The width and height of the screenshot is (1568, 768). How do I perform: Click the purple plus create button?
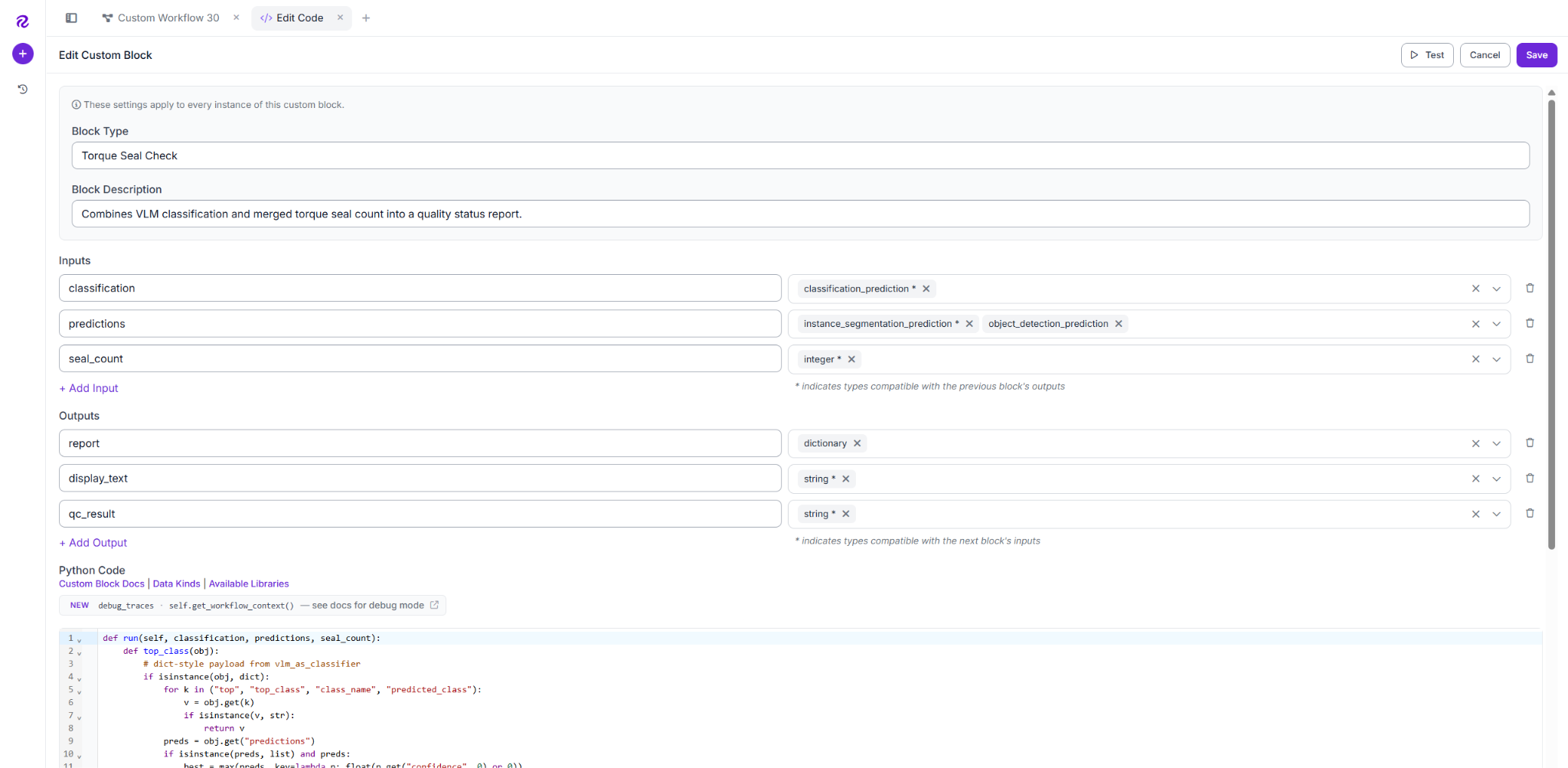tap(23, 54)
